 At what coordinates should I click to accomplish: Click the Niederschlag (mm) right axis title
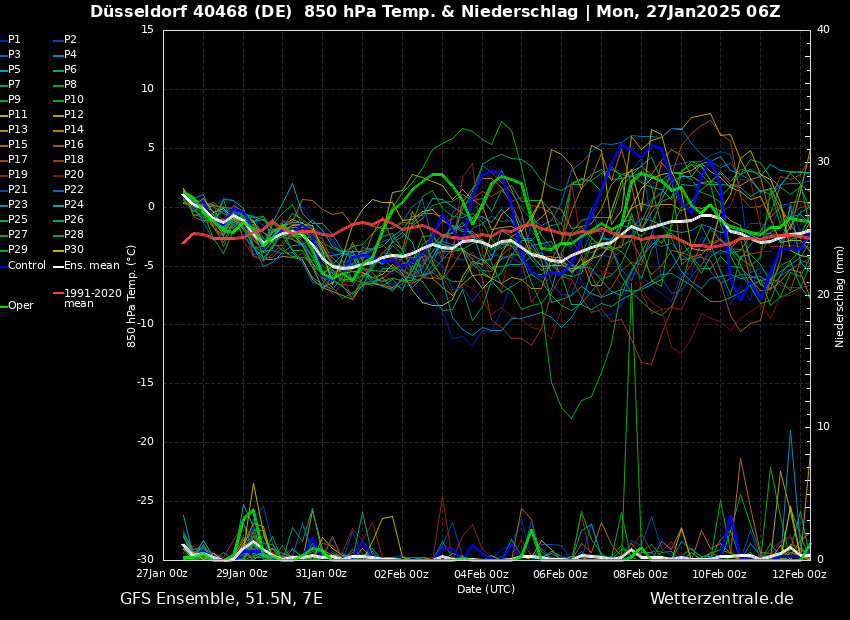840,295
